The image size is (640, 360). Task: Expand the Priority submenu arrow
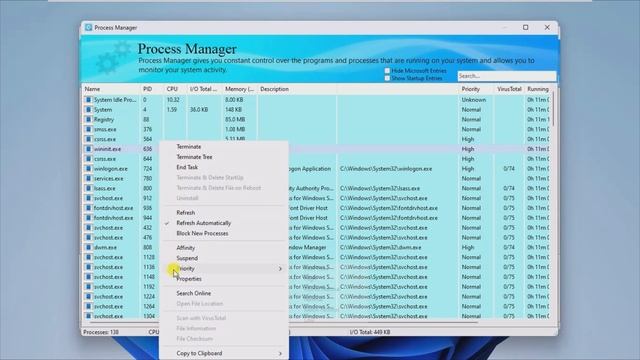pos(280,269)
